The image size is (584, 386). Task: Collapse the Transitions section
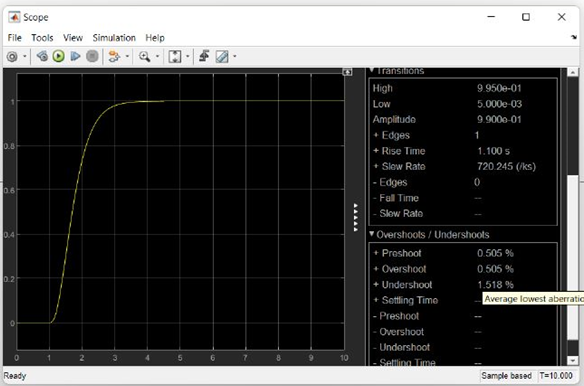[371, 70]
